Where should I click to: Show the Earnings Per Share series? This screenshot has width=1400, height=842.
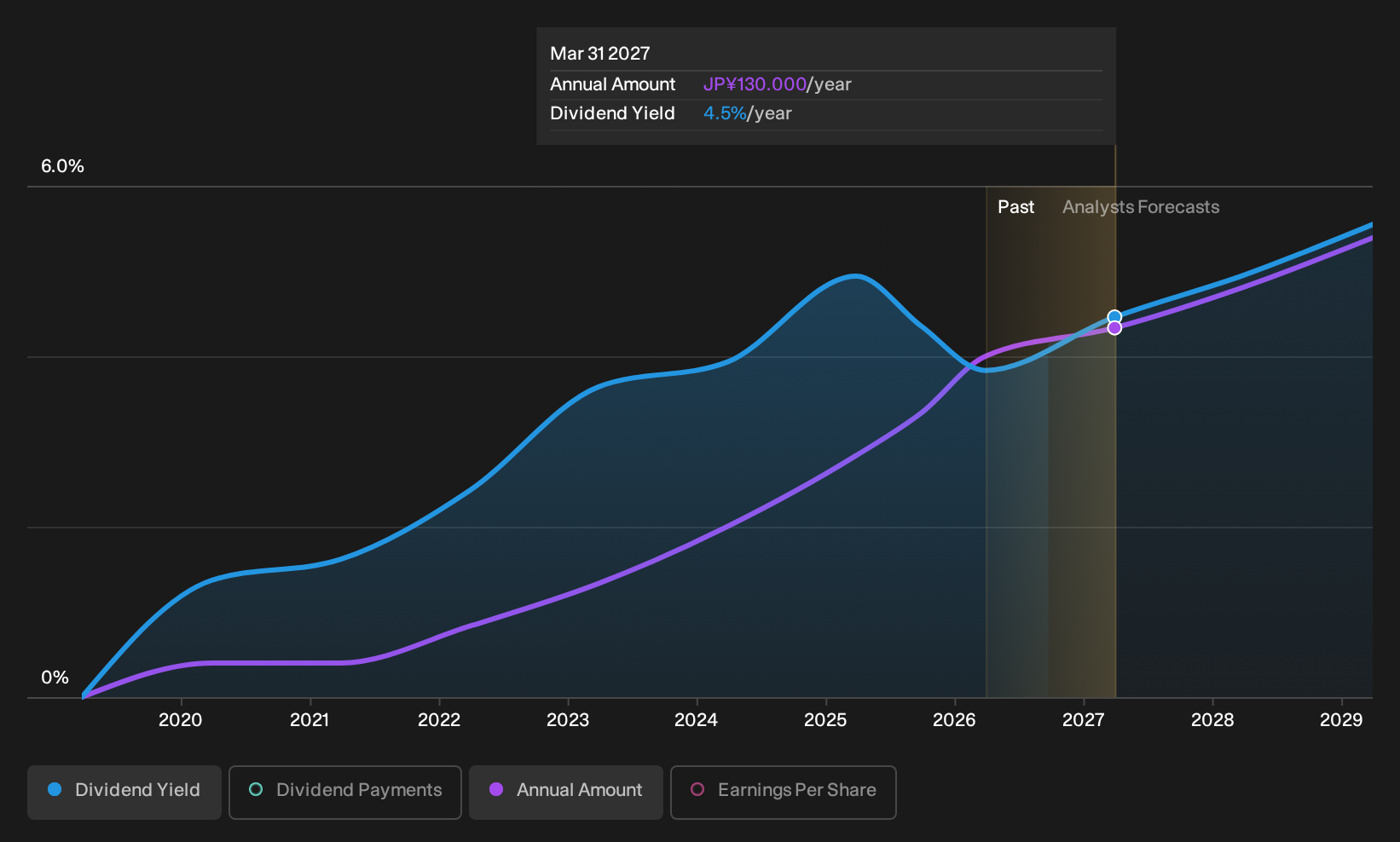[x=784, y=792]
